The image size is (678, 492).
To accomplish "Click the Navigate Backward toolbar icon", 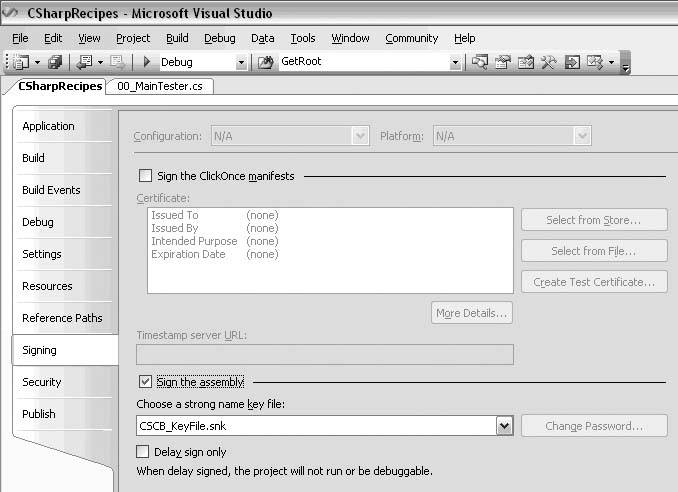I will 83,62.
